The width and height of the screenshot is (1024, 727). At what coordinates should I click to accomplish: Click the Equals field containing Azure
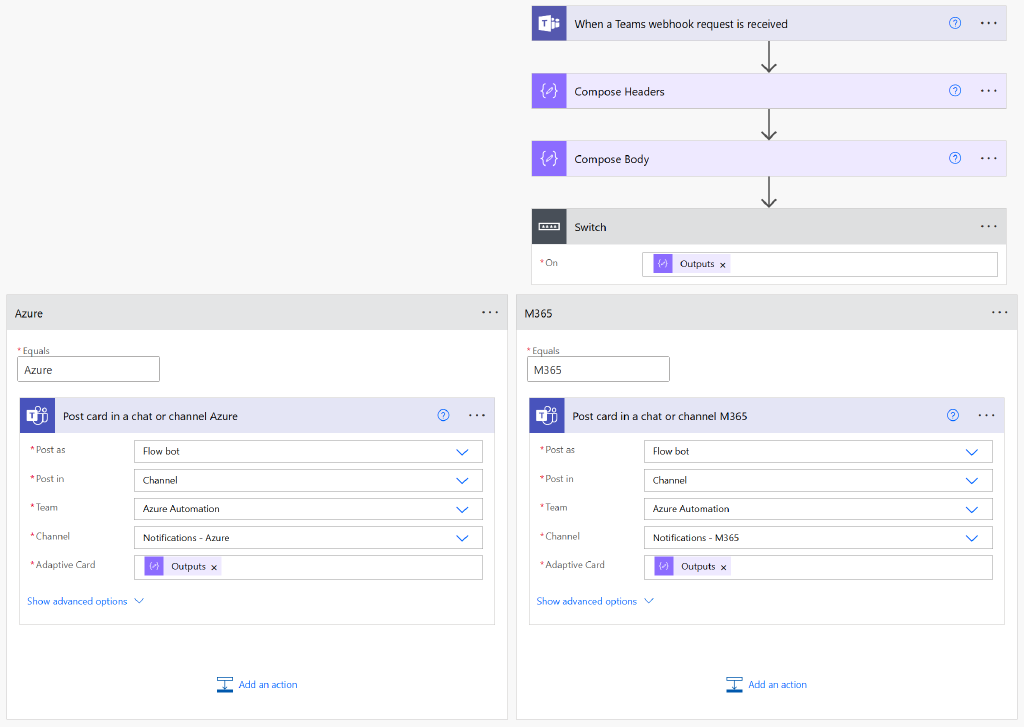point(88,370)
